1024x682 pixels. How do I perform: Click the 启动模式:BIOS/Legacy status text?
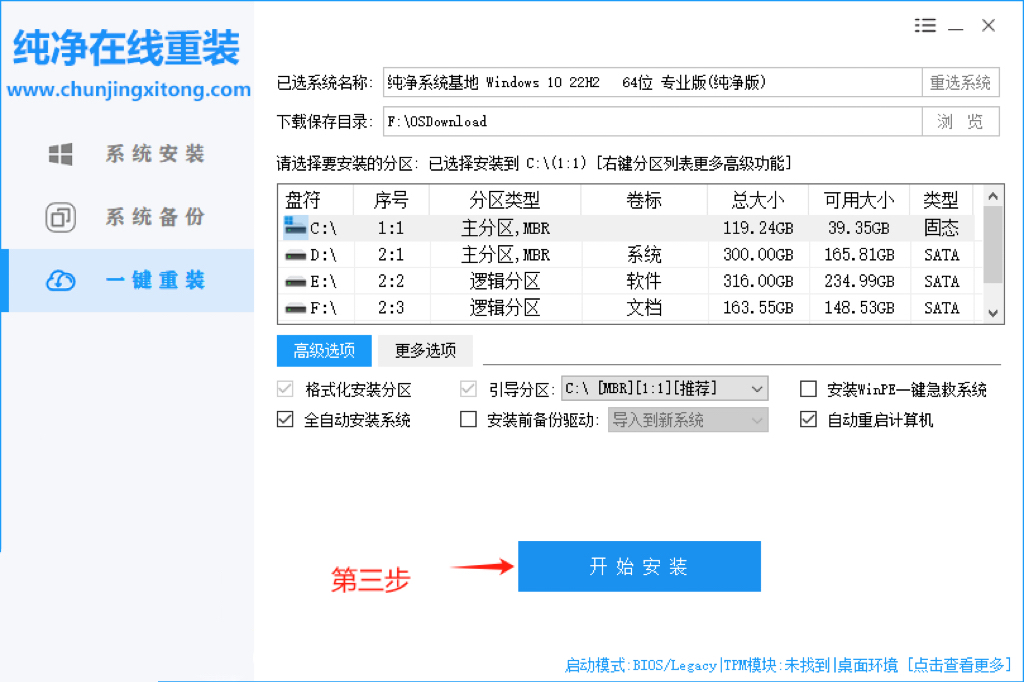(x=641, y=665)
